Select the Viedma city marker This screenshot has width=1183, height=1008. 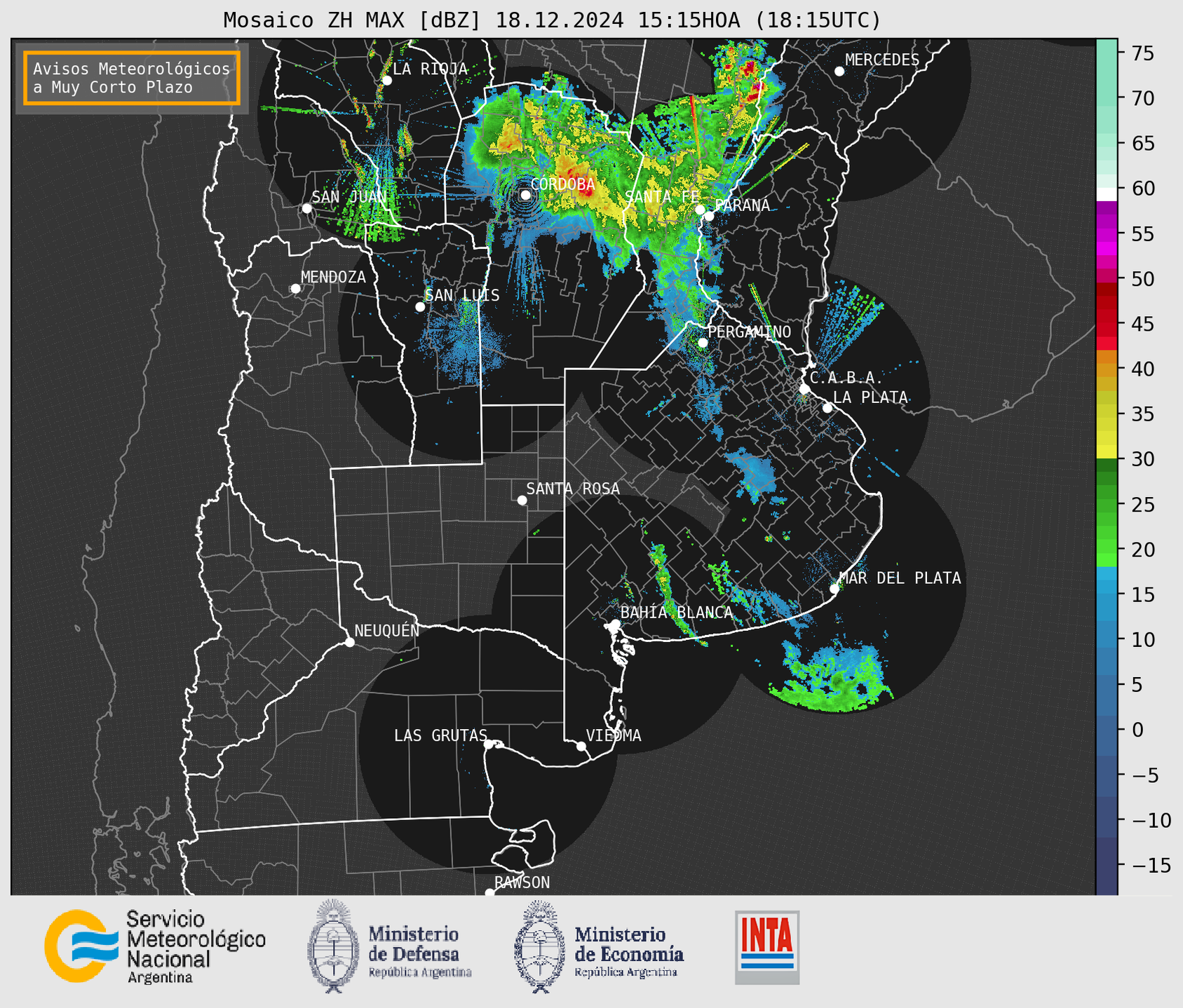581,746
